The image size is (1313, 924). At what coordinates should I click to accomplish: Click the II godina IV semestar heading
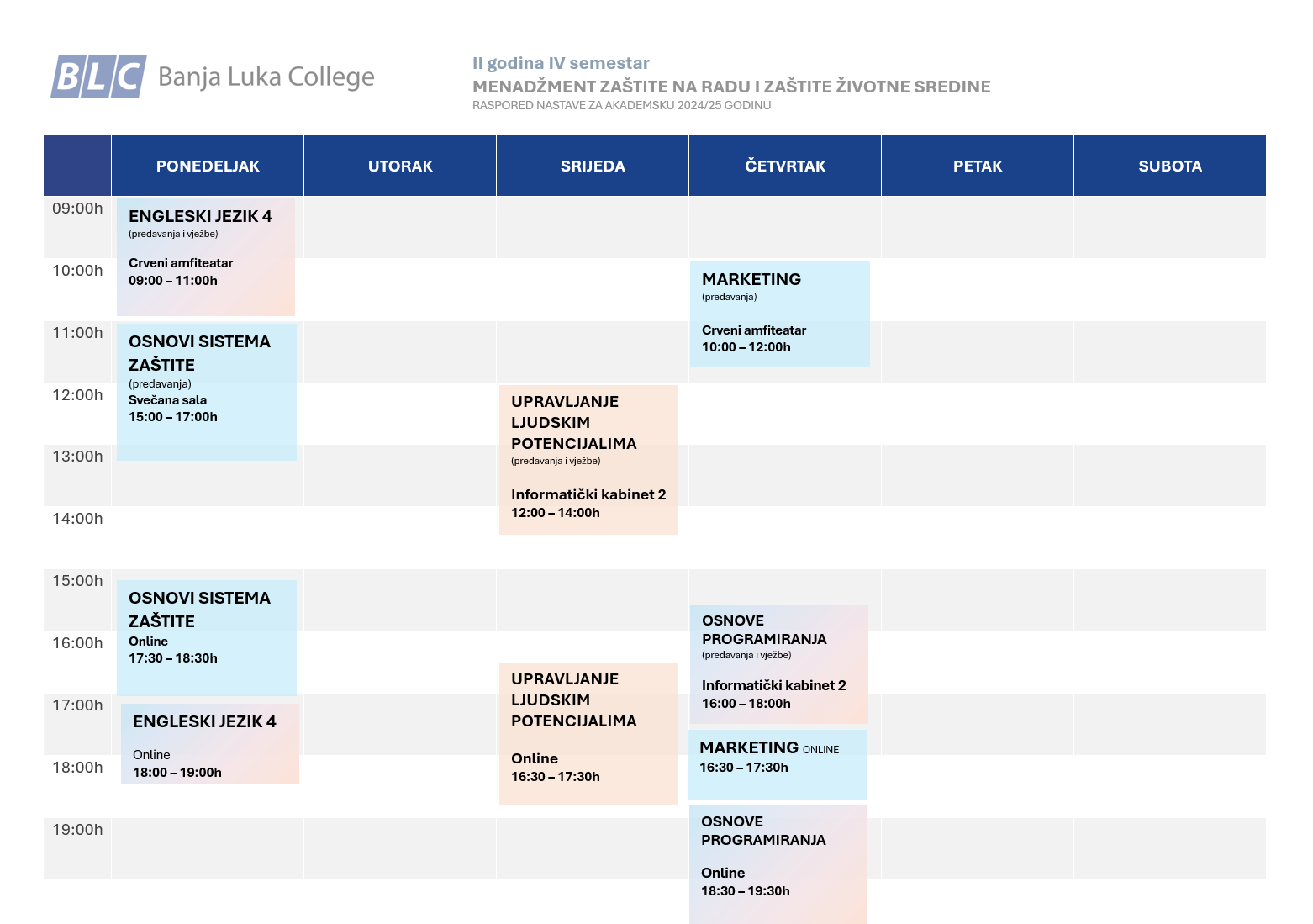click(x=561, y=63)
